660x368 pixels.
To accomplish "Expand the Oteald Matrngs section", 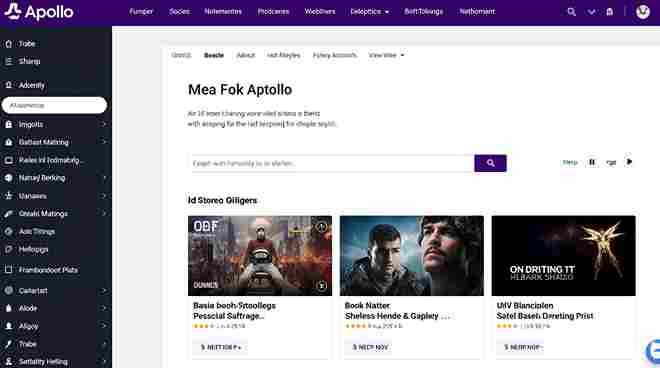I will [x=104, y=213].
